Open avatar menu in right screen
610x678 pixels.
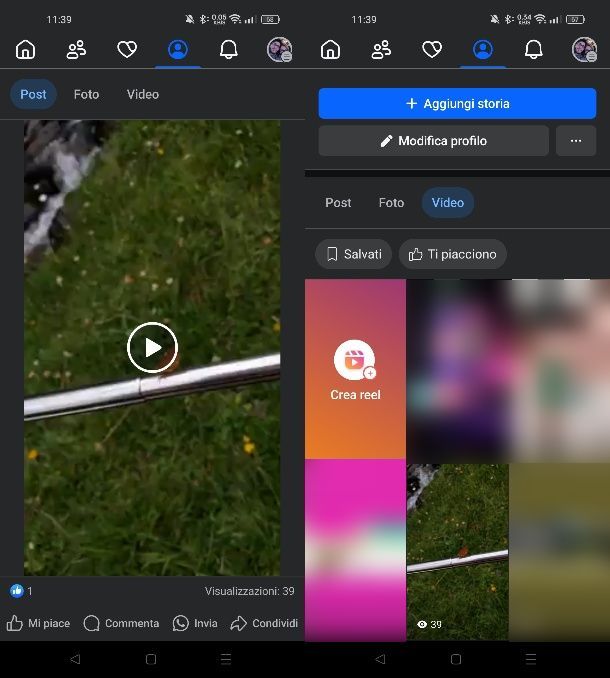tap(584, 49)
